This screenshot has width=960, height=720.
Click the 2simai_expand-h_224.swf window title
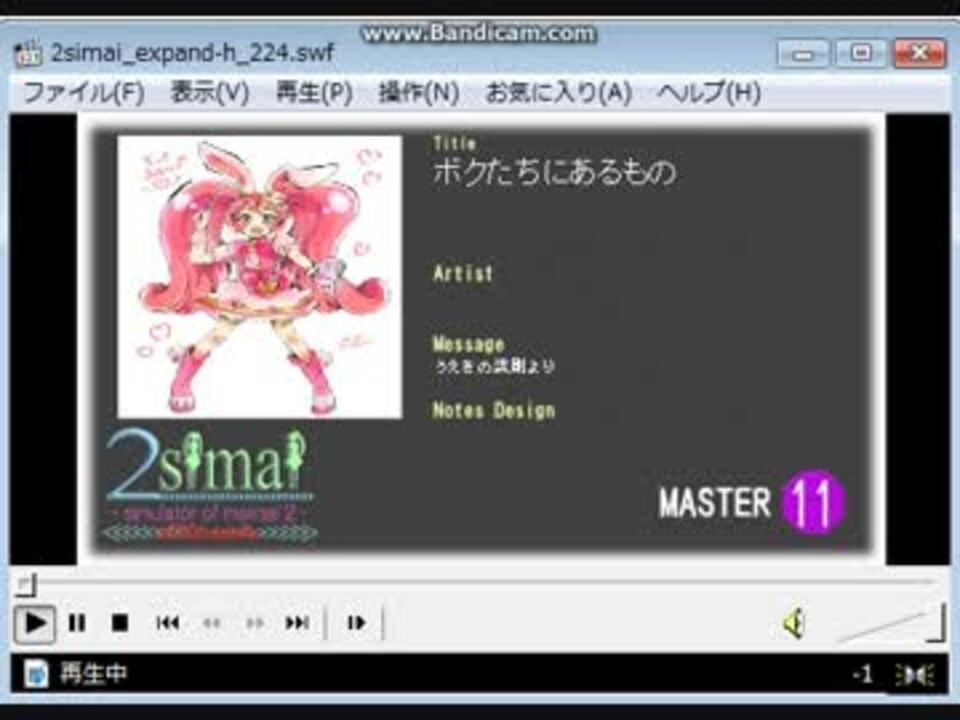[192, 53]
